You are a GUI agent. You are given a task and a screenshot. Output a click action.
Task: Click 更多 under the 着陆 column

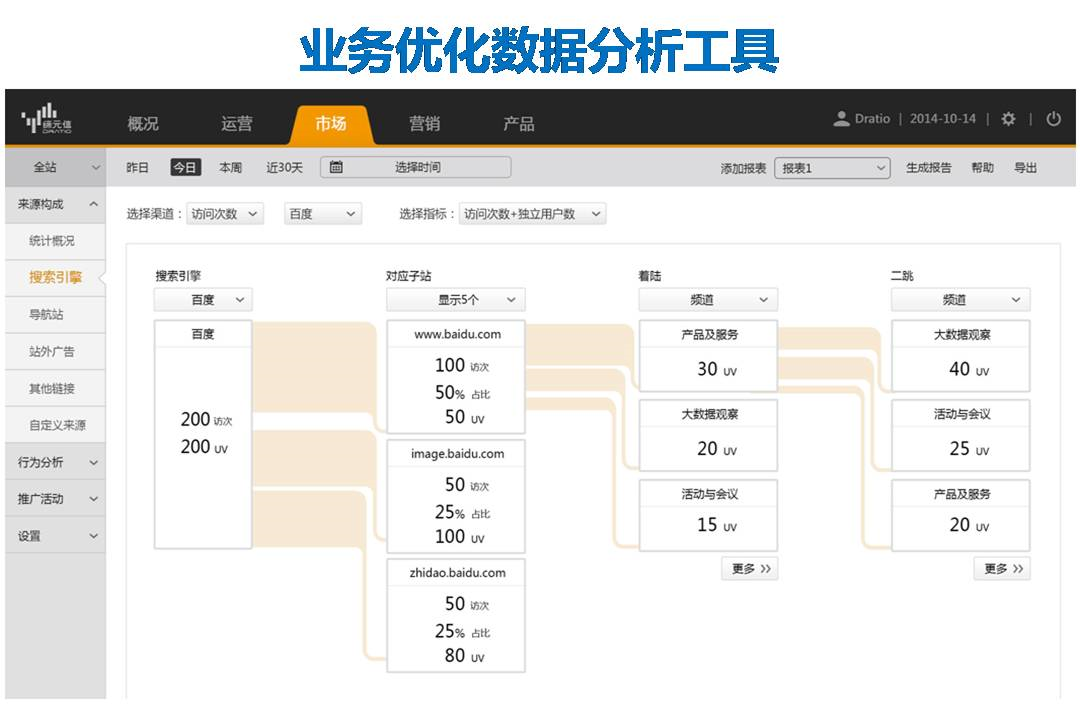pos(750,568)
